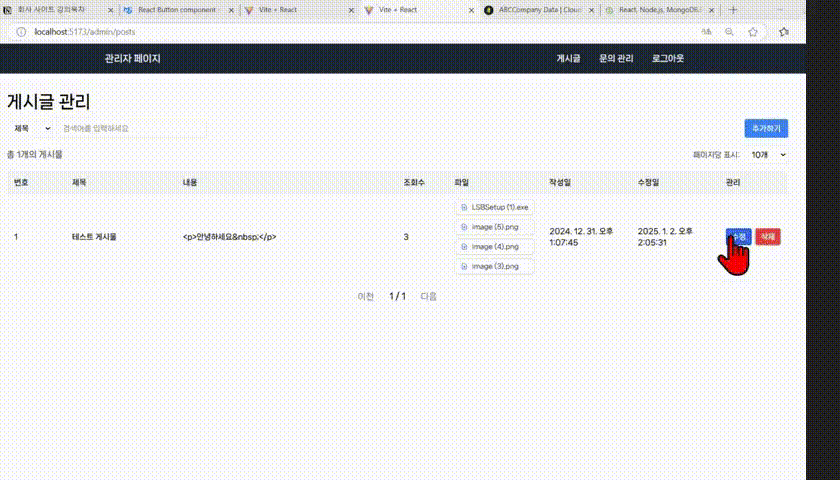Click the 다음 pagination button
840x480 pixels.
tap(429, 296)
